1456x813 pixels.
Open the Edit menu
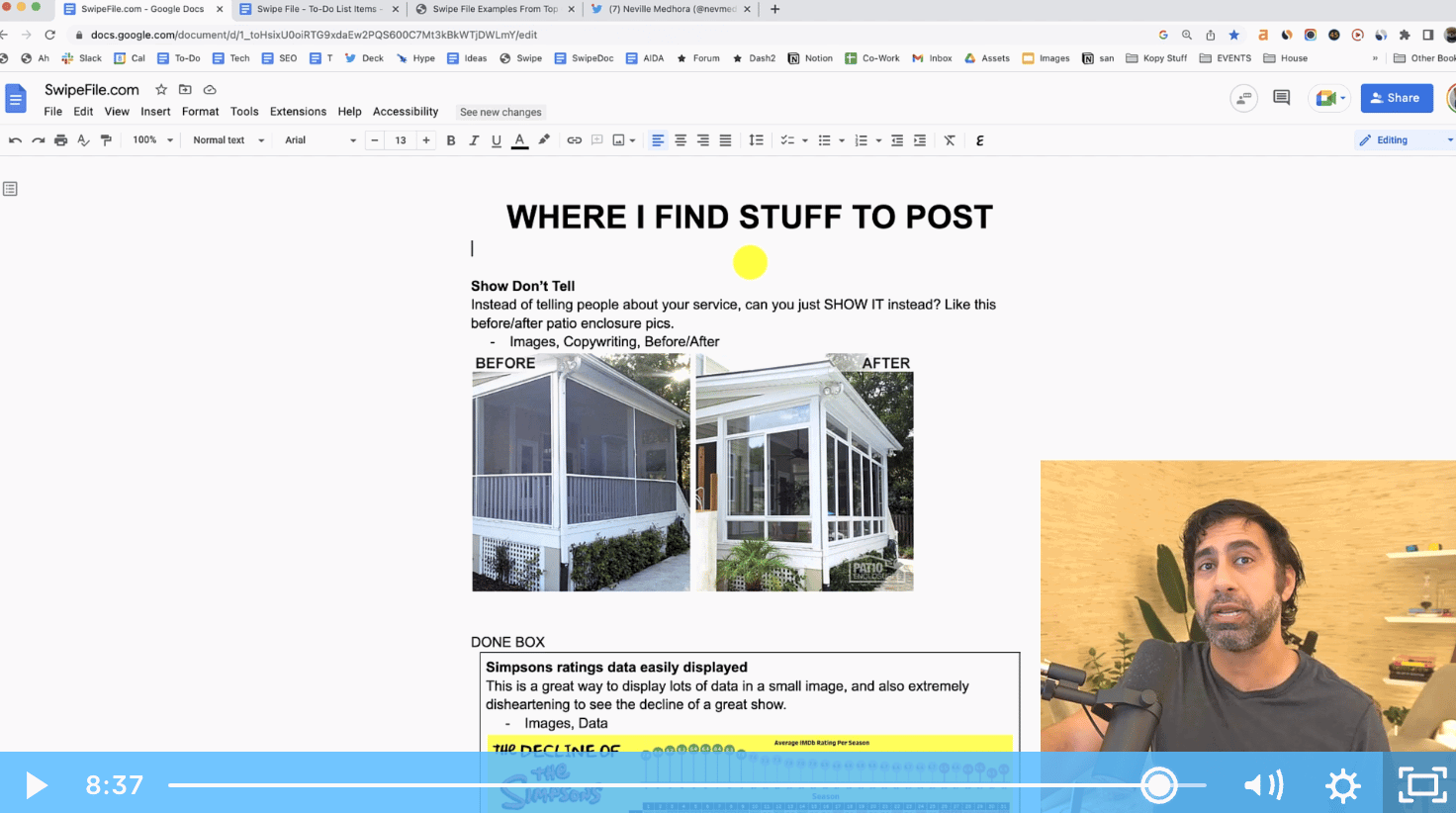[83, 112]
